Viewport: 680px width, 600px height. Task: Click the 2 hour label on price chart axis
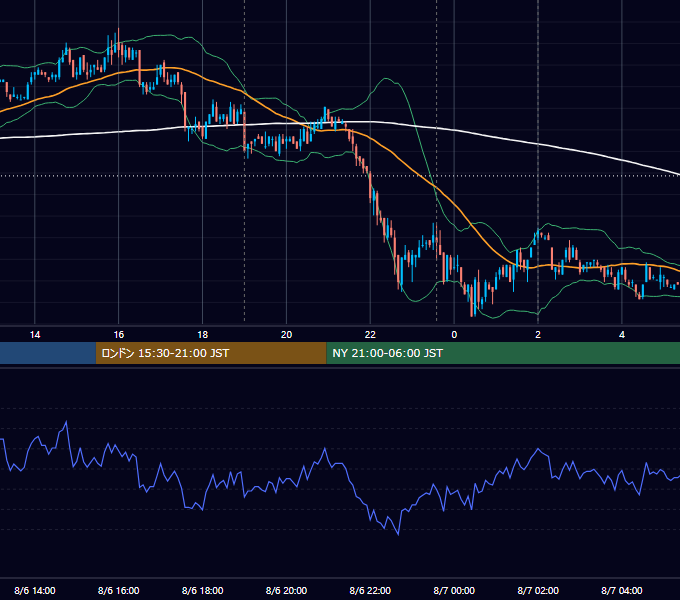pyautogui.click(x=538, y=335)
